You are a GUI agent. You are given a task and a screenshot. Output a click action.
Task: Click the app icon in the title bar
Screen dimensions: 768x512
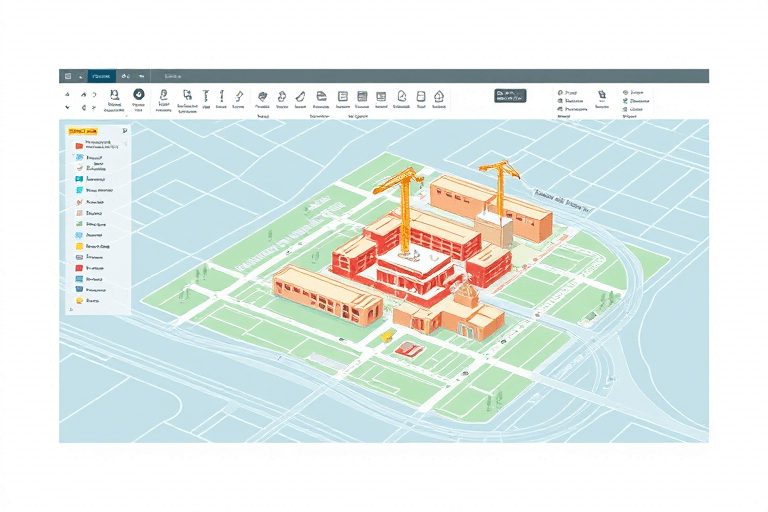coord(67,76)
